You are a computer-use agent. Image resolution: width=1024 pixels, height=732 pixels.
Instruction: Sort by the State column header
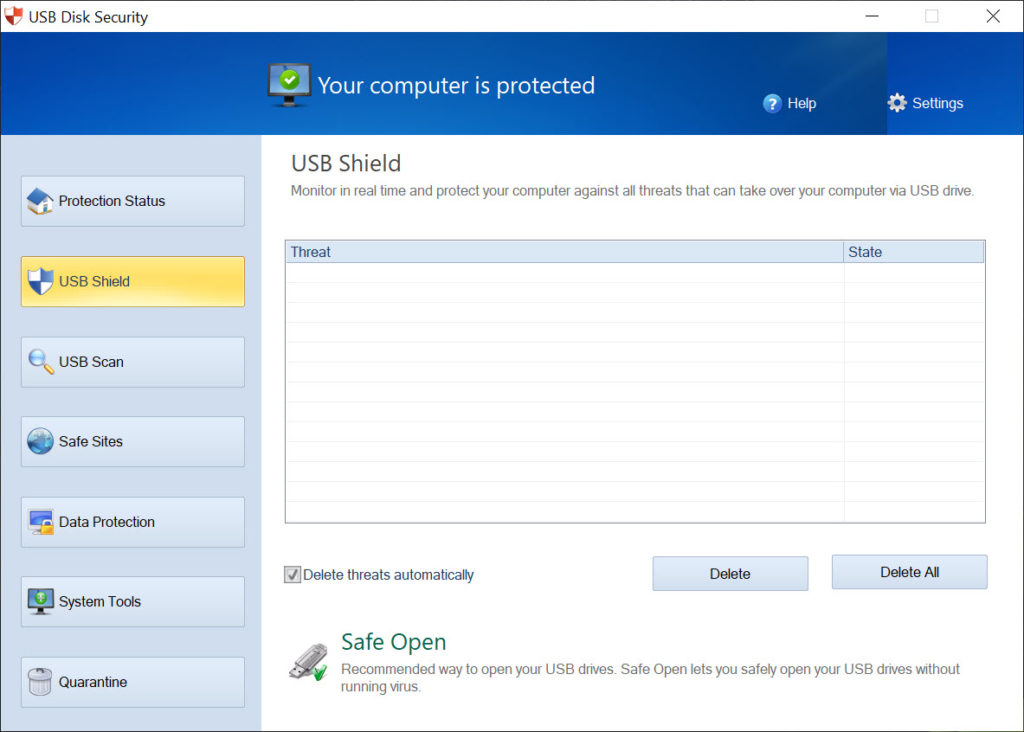coord(914,252)
